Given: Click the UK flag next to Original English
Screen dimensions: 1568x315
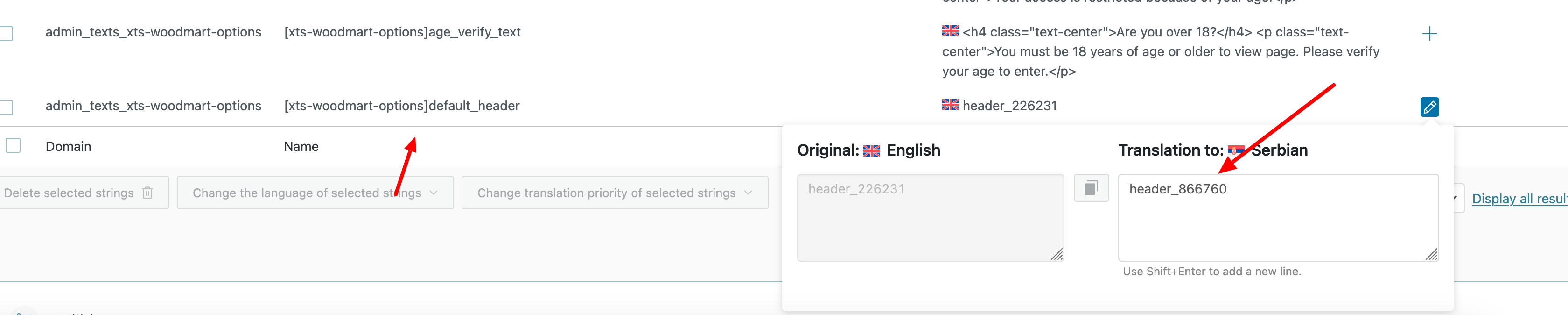Looking at the screenshot, I should coord(872,151).
